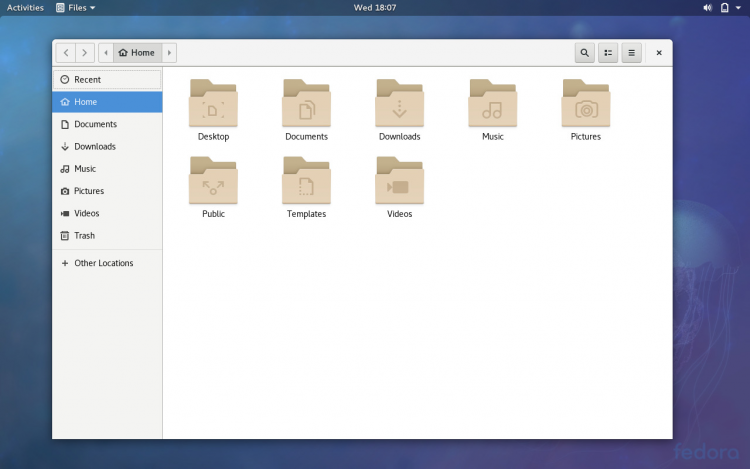Expand path bar right arrow
This screenshot has width=750, height=469.
click(169, 53)
